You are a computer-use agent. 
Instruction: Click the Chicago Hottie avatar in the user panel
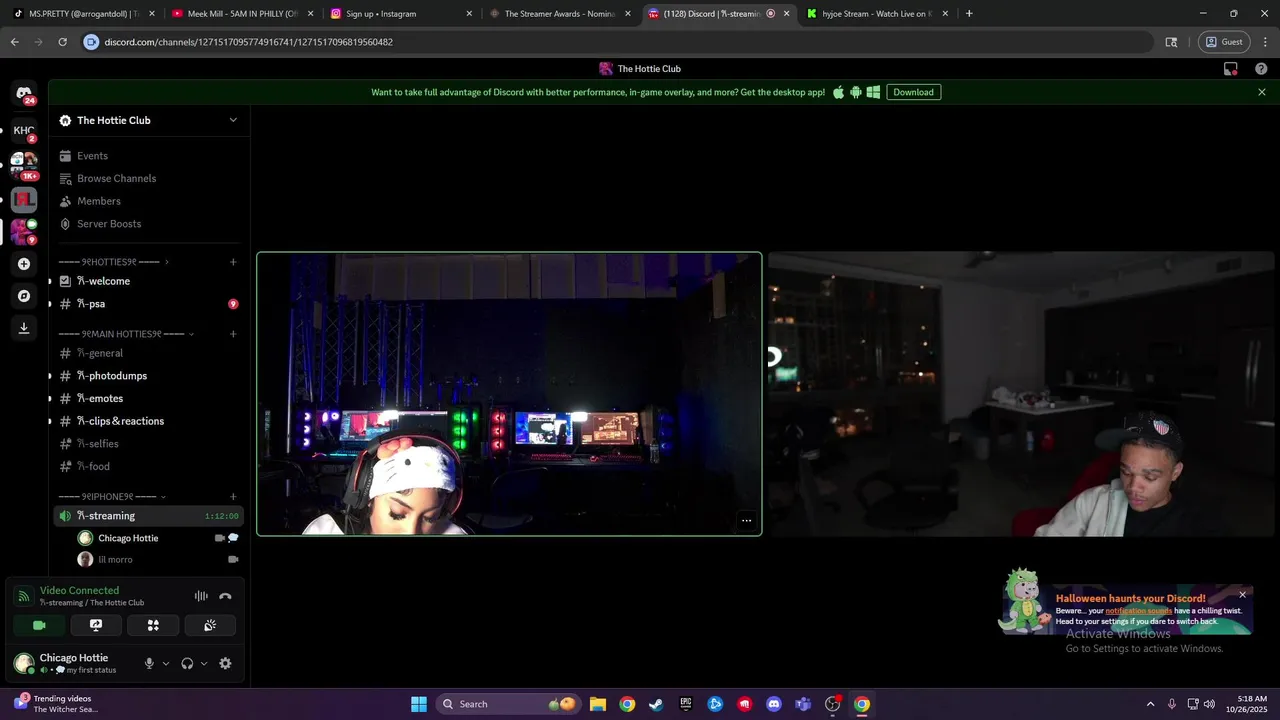pyautogui.click(x=24, y=663)
